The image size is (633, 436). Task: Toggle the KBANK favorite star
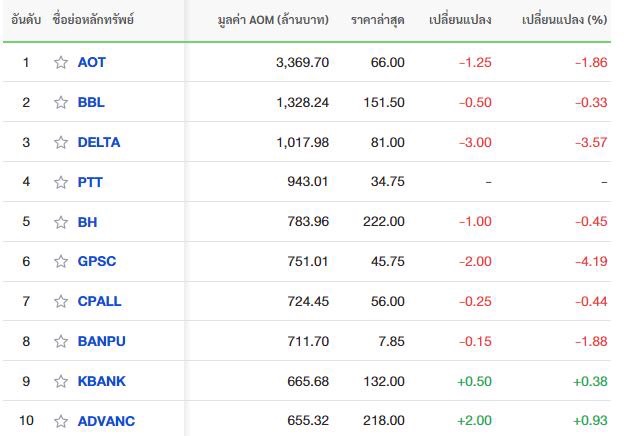click(x=61, y=382)
